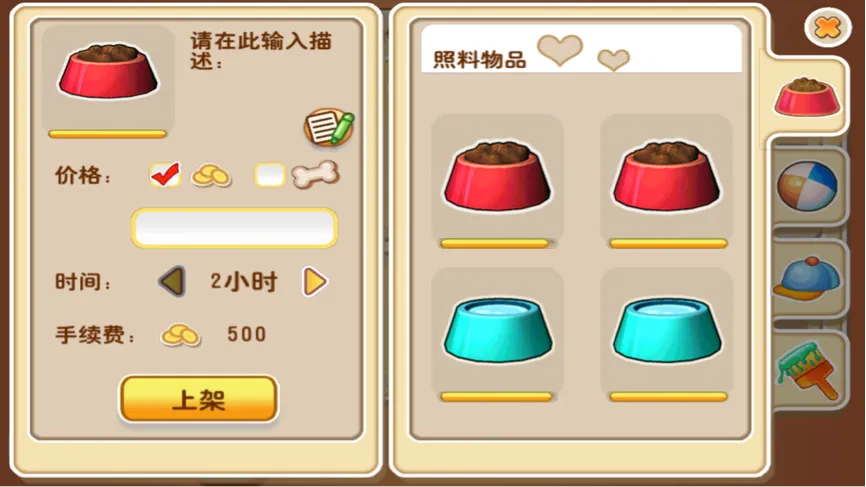Click the small heart icon

point(614,60)
